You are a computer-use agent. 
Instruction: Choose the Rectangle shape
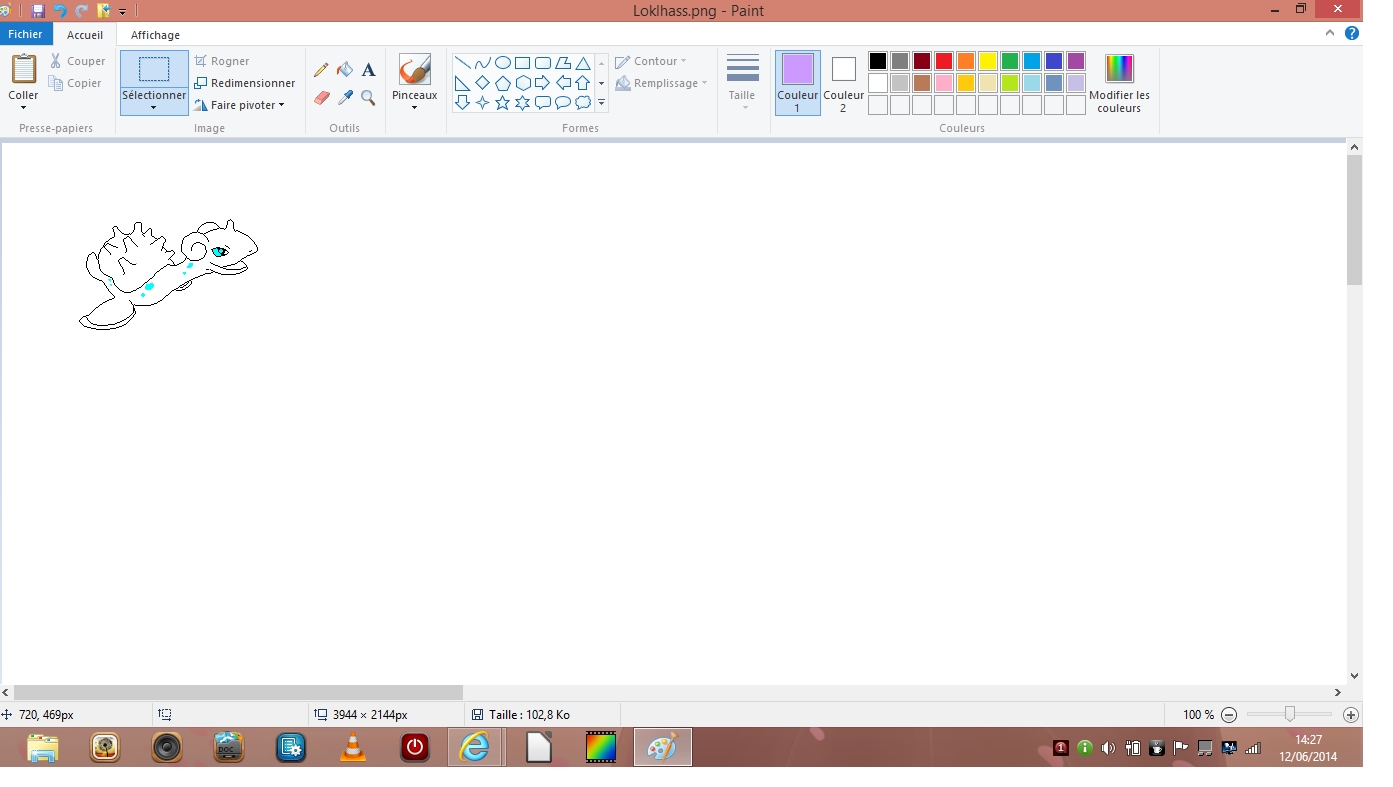click(523, 63)
